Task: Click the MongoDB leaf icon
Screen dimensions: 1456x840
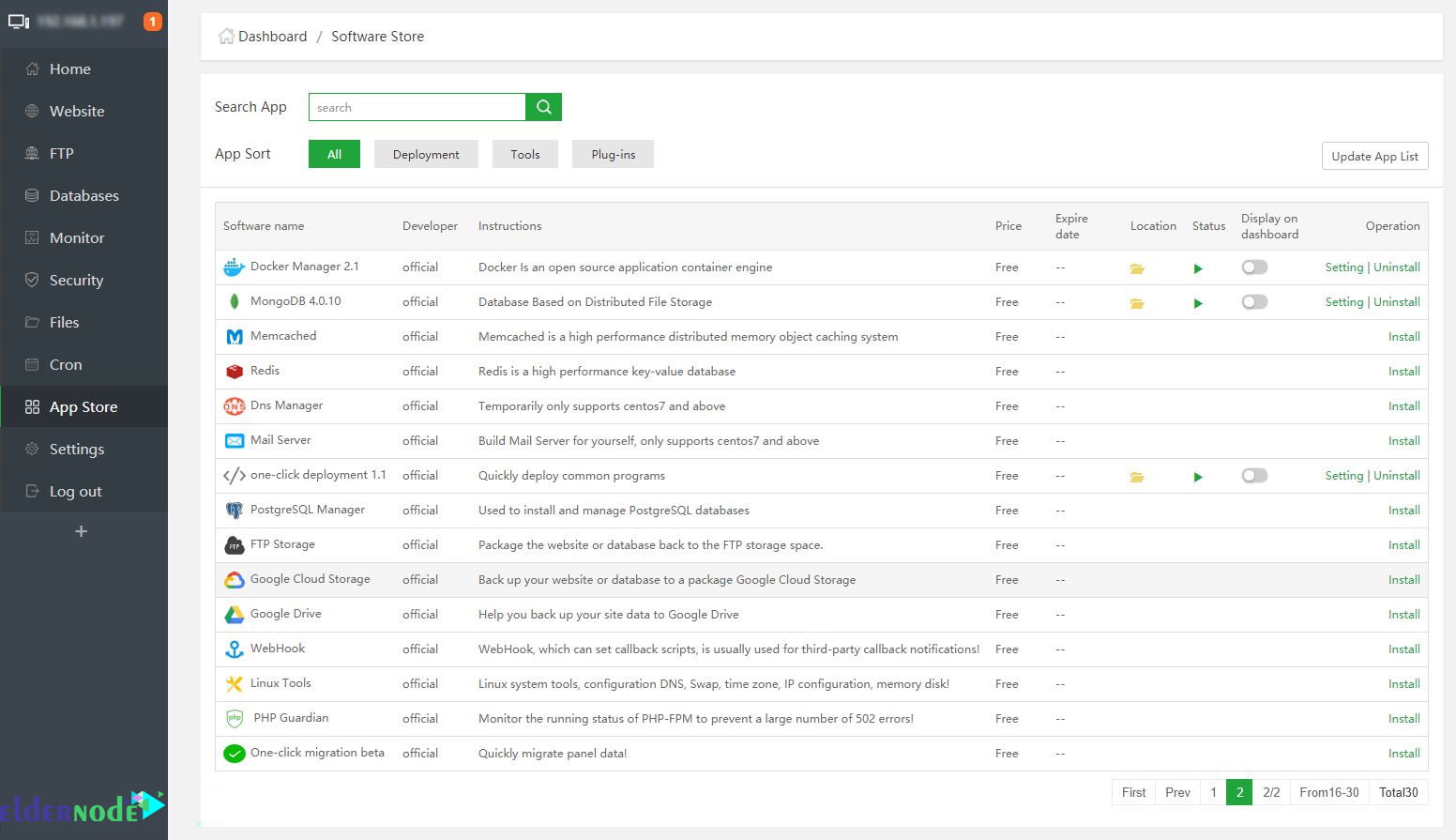Action: coord(234,301)
